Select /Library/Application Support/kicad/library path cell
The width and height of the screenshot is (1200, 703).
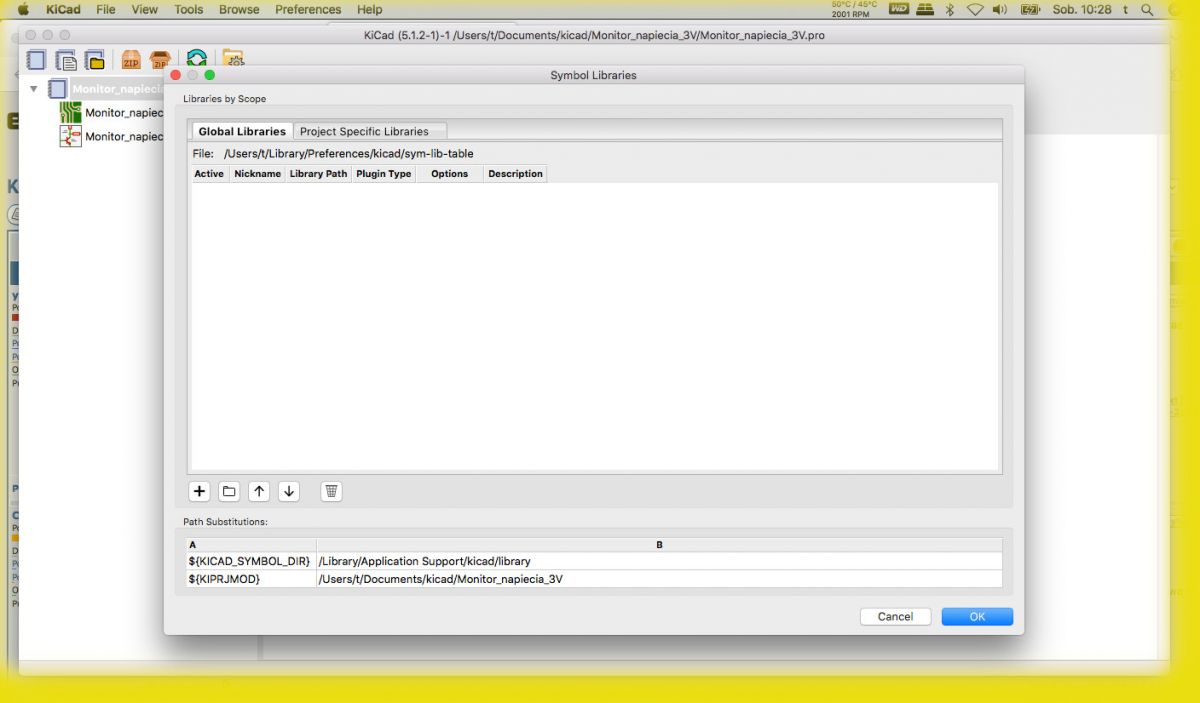pyautogui.click(x=659, y=561)
